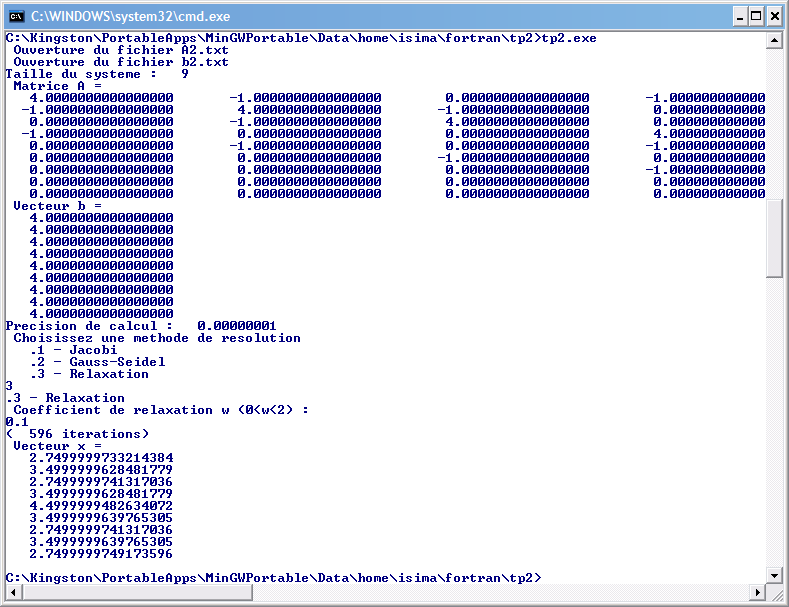Click the horizontal scrollbar left arrow
The height and width of the screenshot is (607, 789).
13,592
